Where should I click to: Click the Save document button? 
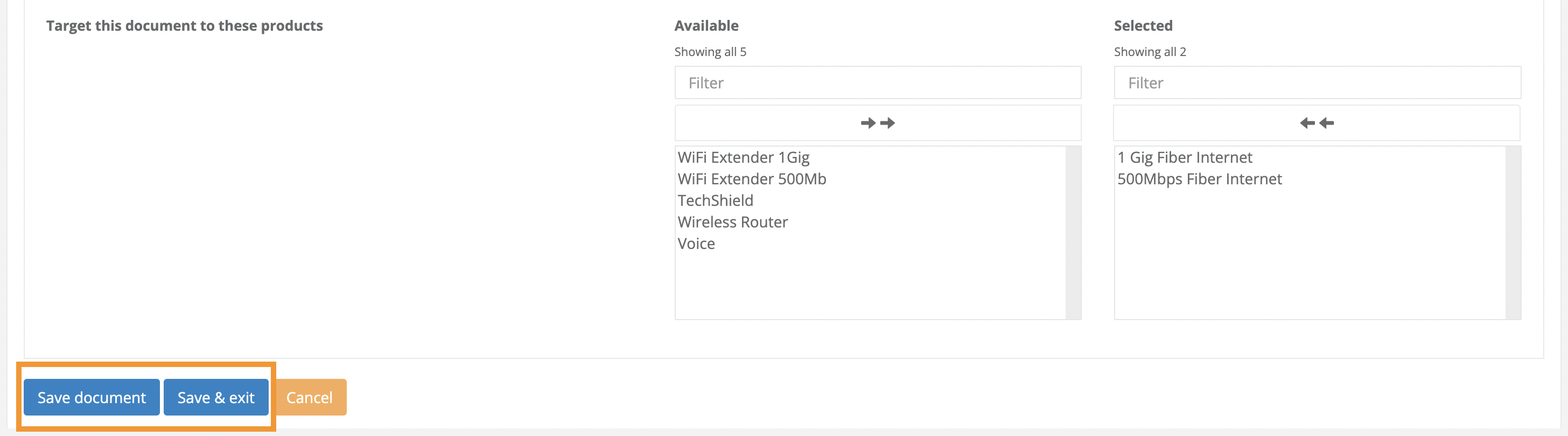point(92,397)
